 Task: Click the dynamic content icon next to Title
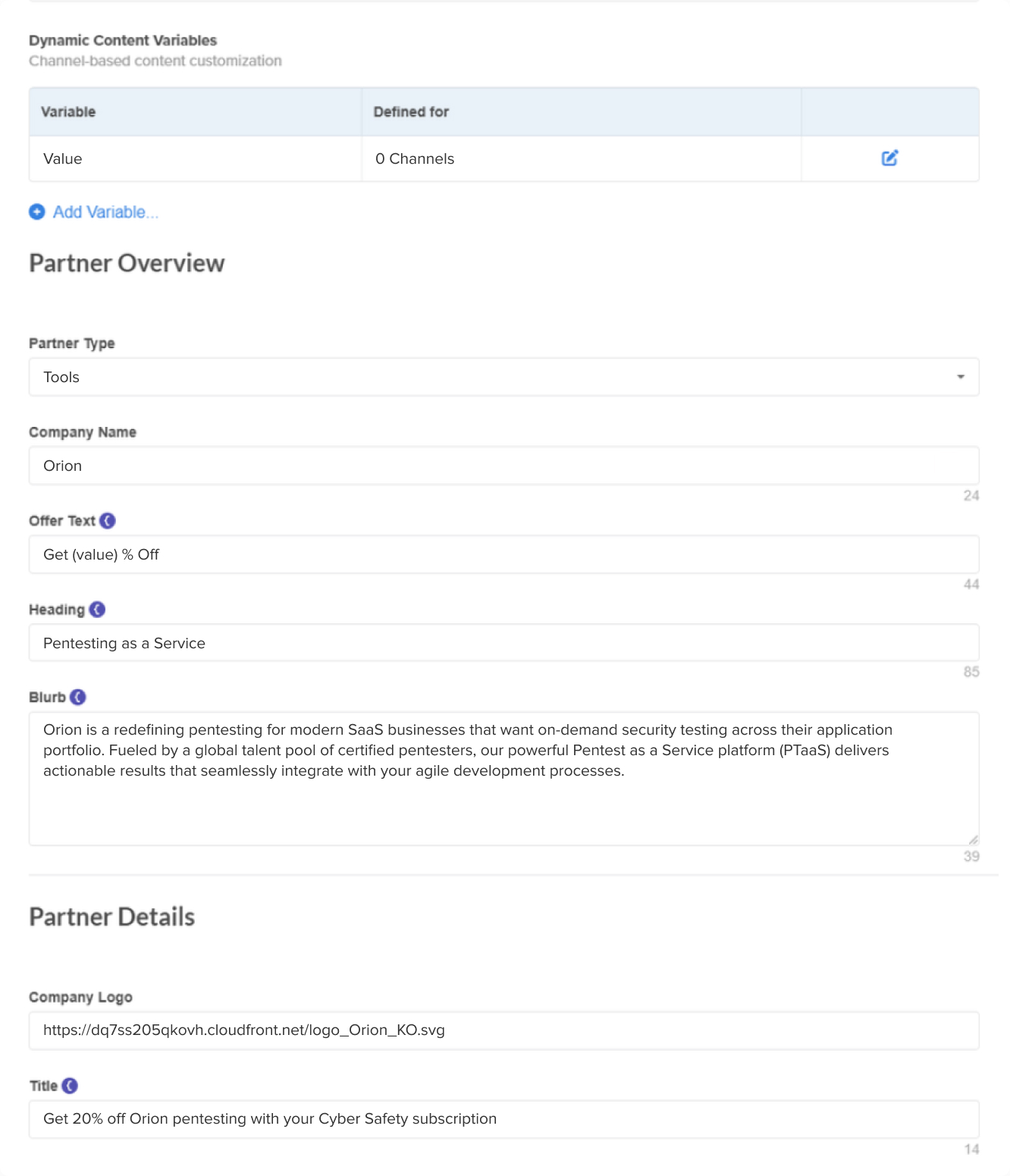pos(70,1085)
